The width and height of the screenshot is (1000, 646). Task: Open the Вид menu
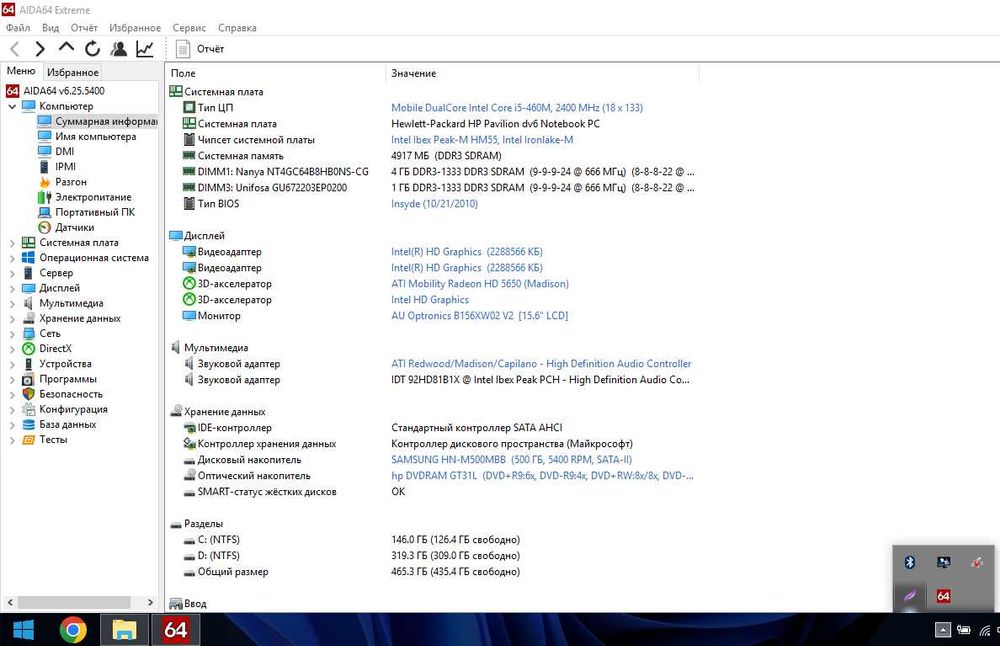click(50, 27)
